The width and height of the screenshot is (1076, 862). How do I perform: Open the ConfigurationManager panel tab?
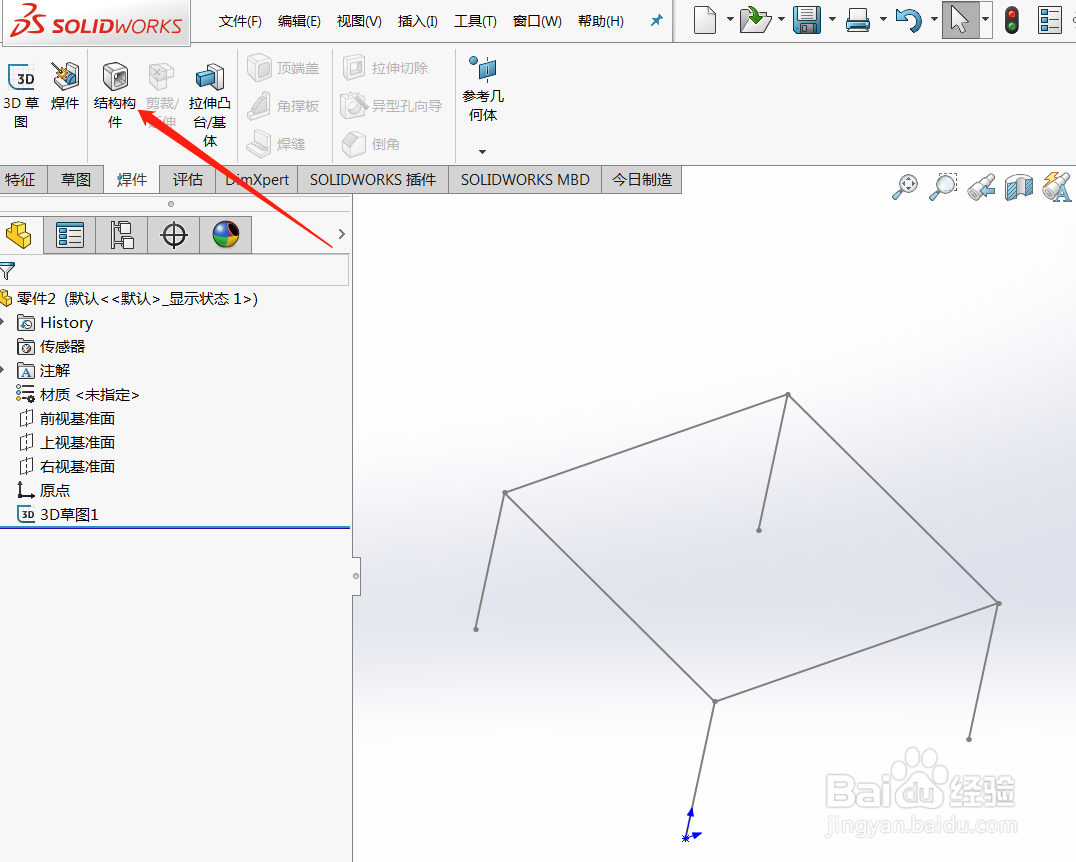coord(121,235)
